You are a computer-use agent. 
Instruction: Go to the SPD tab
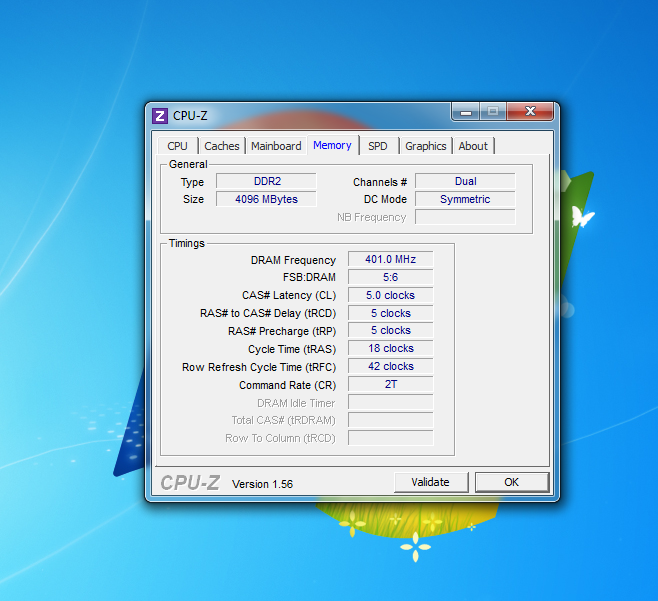378,146
